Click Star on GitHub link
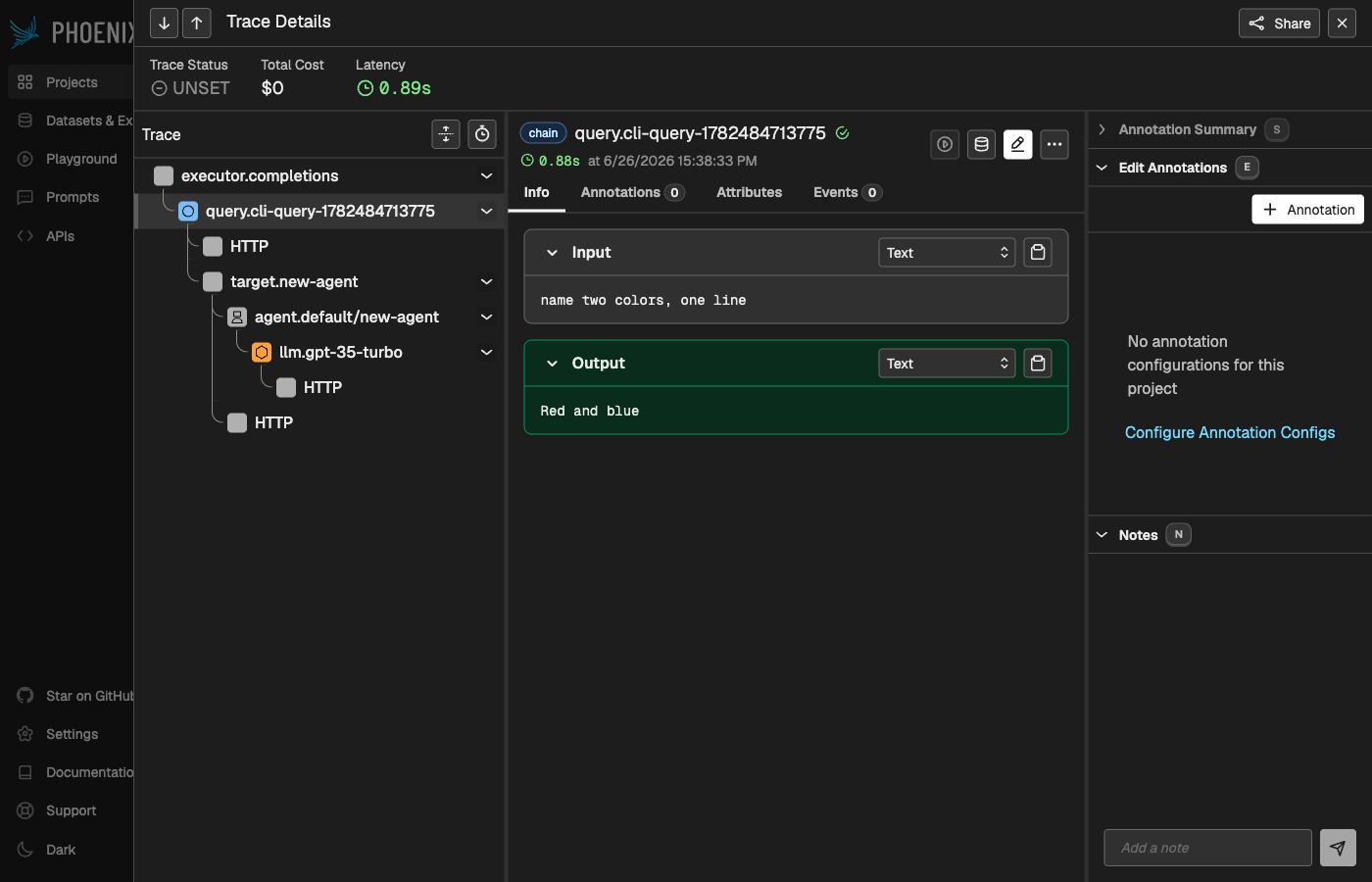This screenshot has height=882, width=1372. [71, 696]
